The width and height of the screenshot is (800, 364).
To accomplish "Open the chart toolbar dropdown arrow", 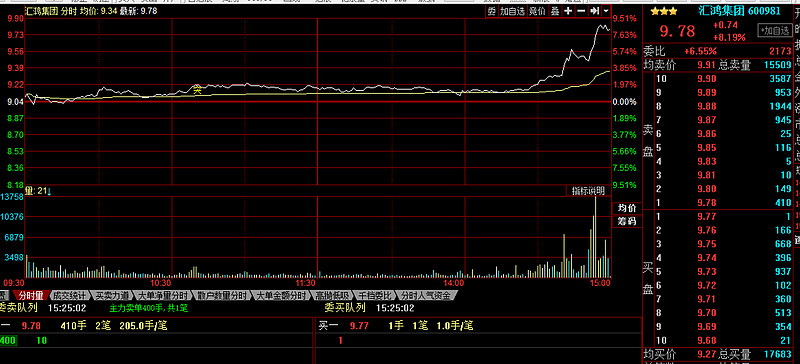I will (606, 11).
